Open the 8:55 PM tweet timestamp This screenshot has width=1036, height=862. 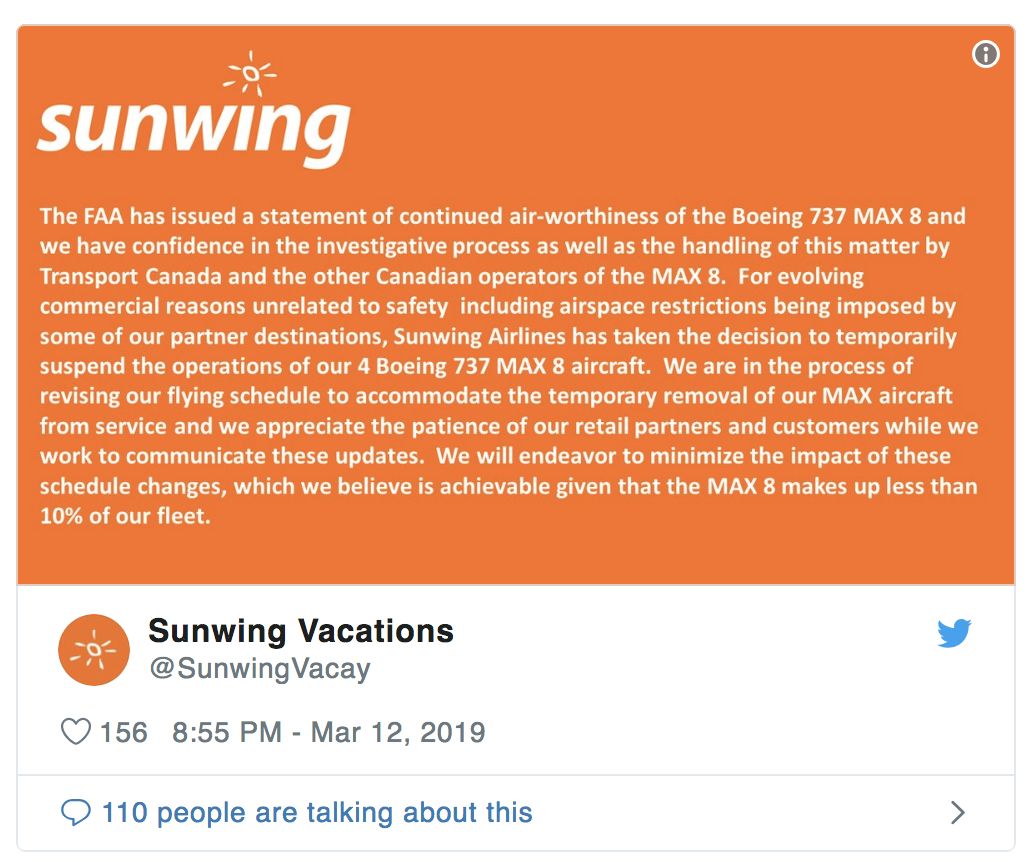(x=227, y=733)
